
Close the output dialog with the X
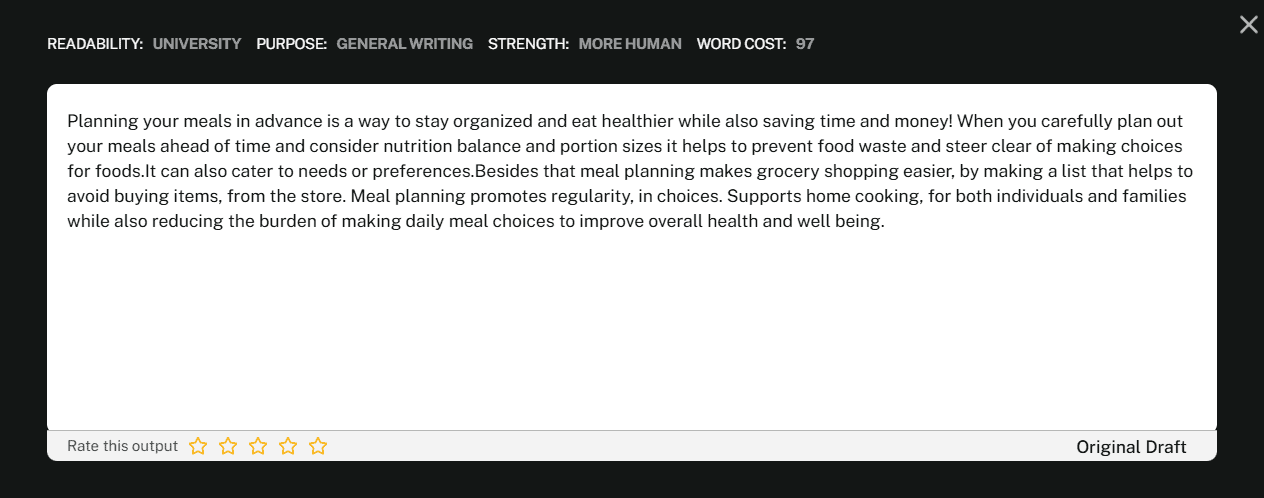[1248, 25]
